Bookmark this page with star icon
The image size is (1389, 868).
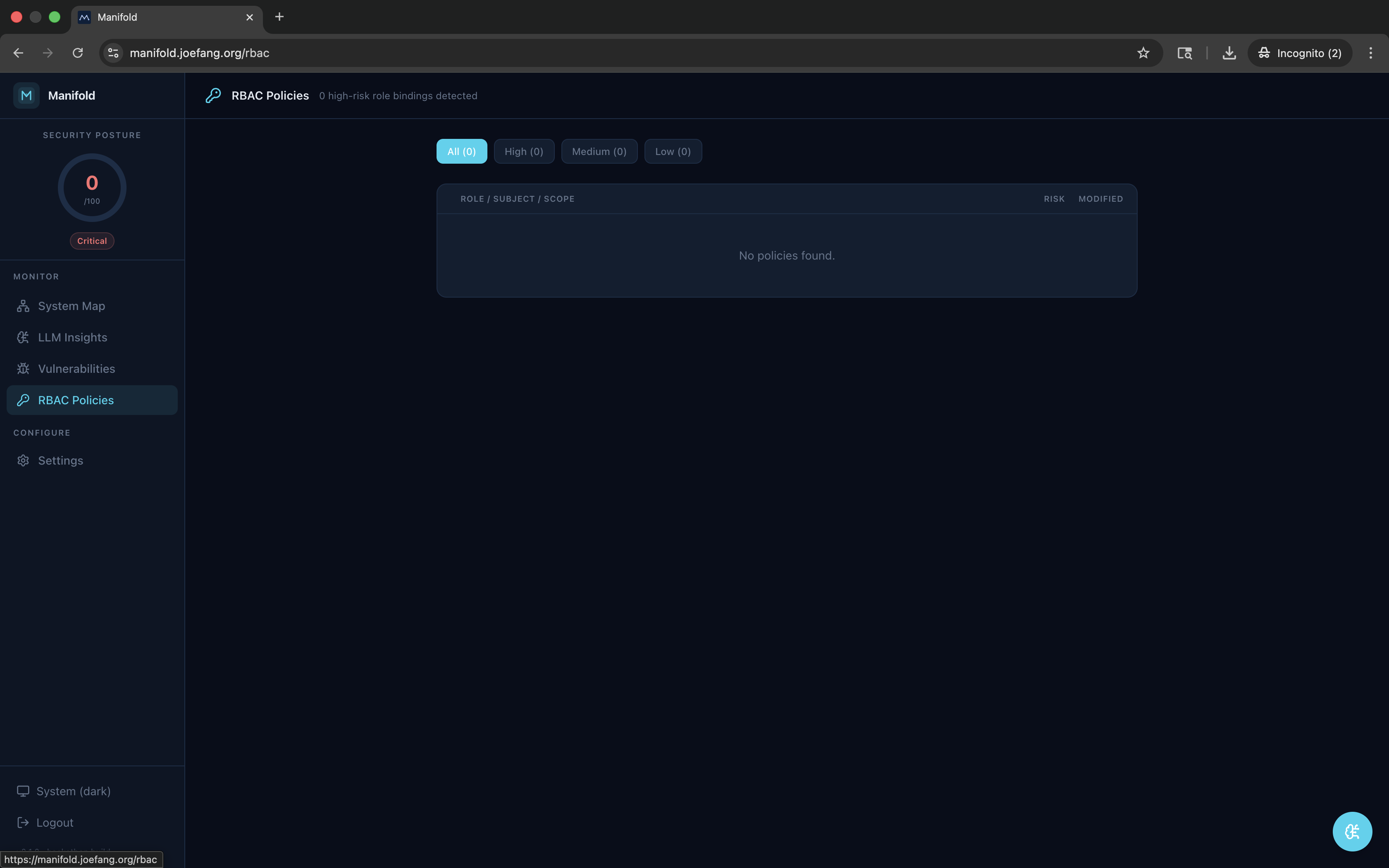1143,53
